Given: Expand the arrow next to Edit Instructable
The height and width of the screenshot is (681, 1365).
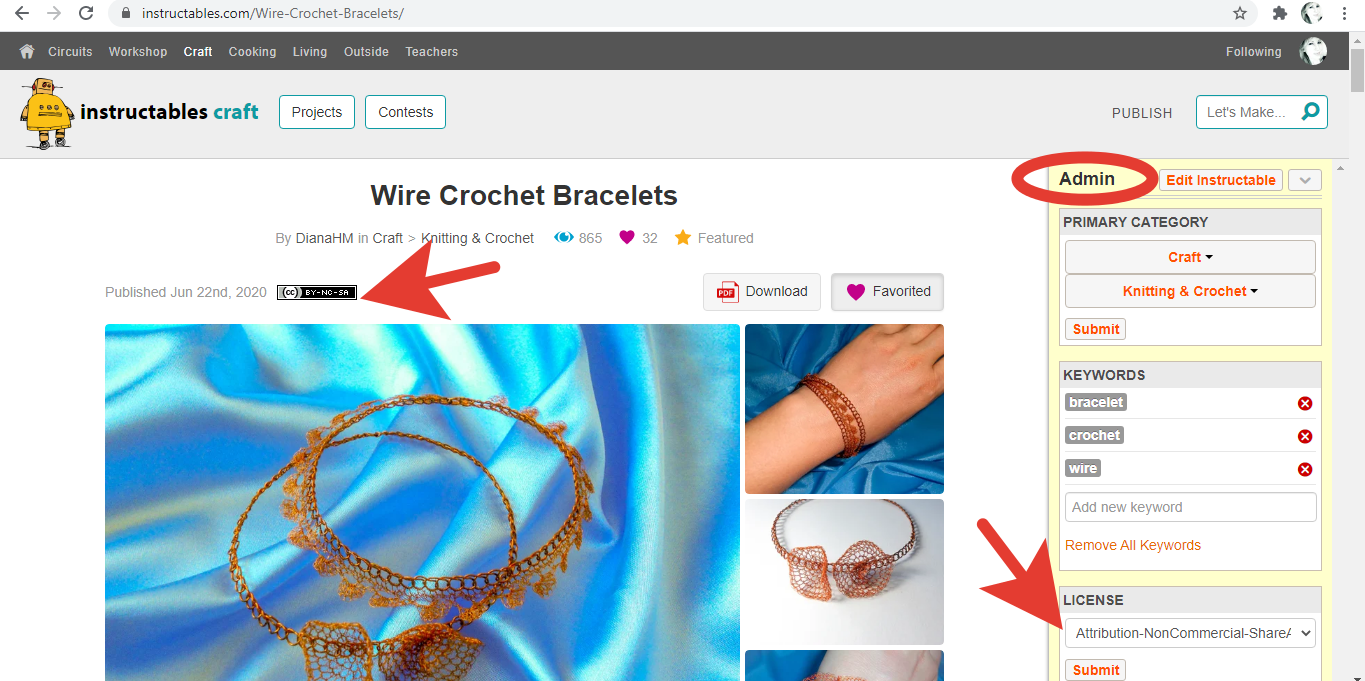Looking at the screenshot, I should (1305, 180).
